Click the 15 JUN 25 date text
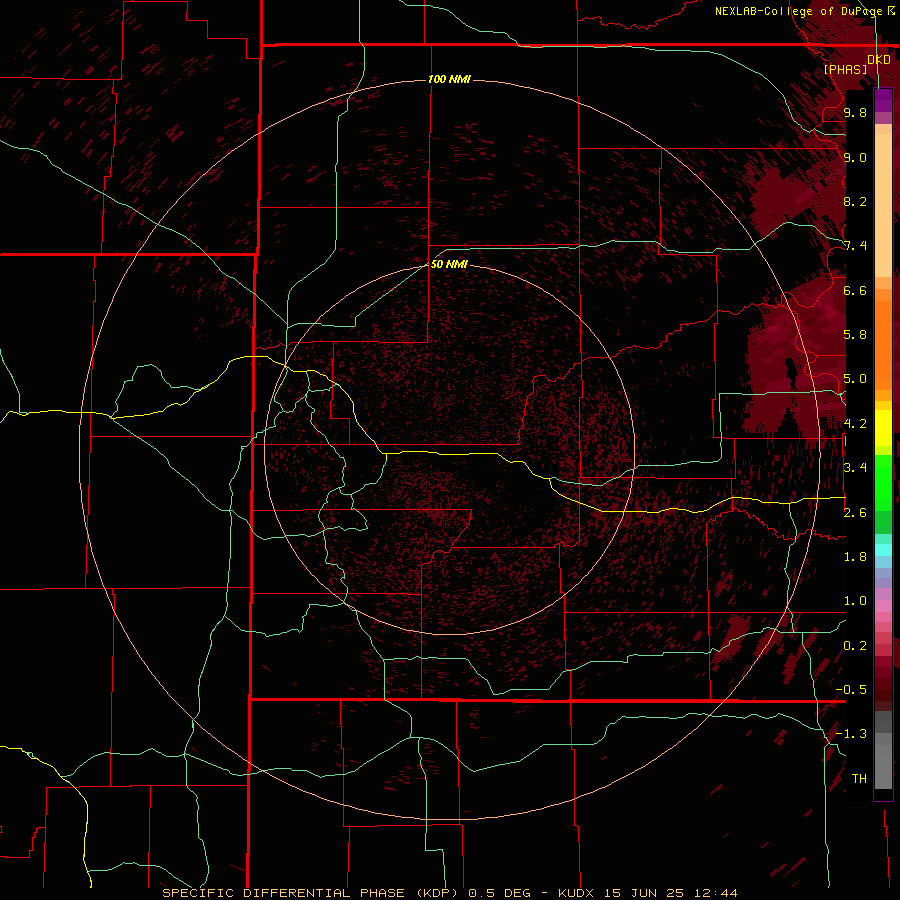The width and height of the screenshot is (900, 900). [x=645, y=893]
